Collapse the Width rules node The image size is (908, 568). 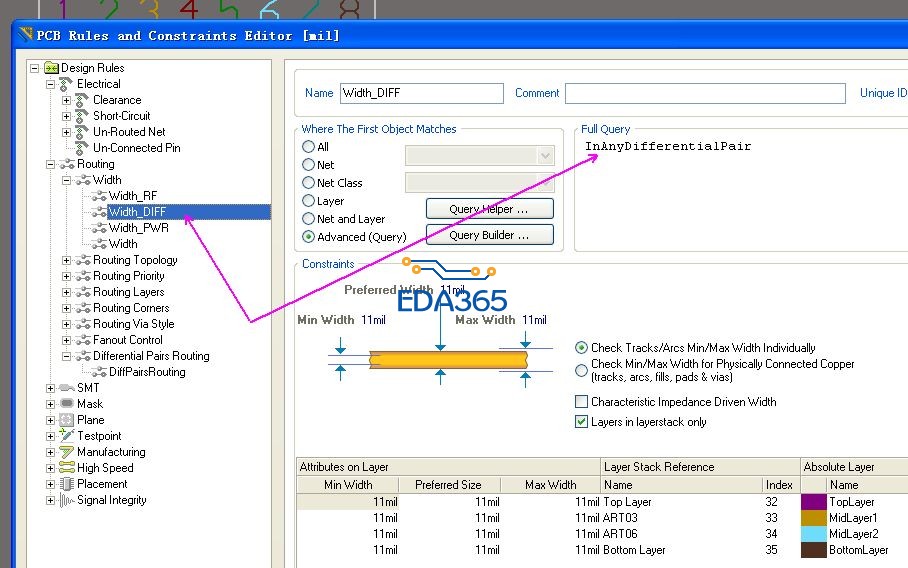click(67, 181)
